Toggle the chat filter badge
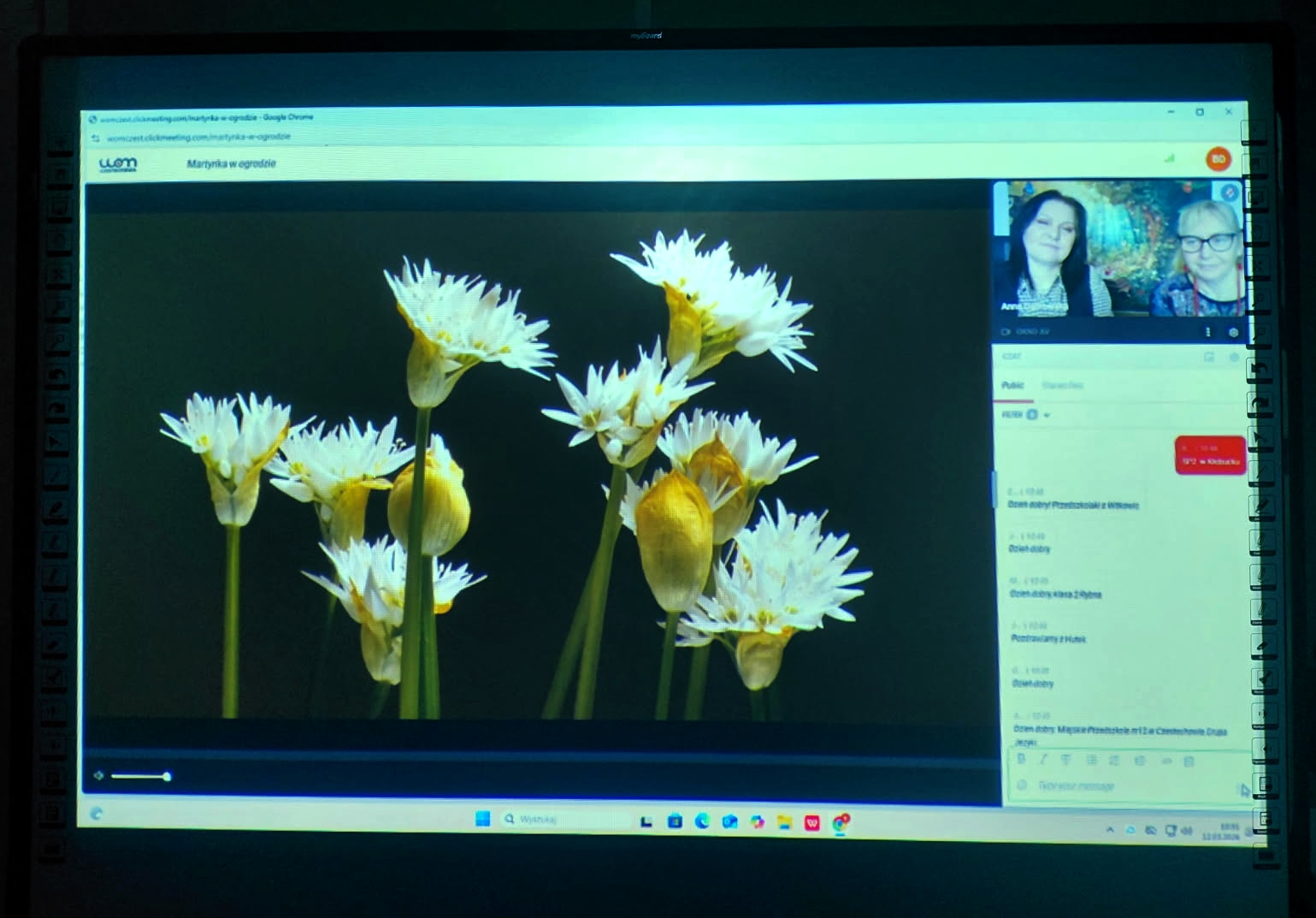1316x918 pixels. (1032, 415)
